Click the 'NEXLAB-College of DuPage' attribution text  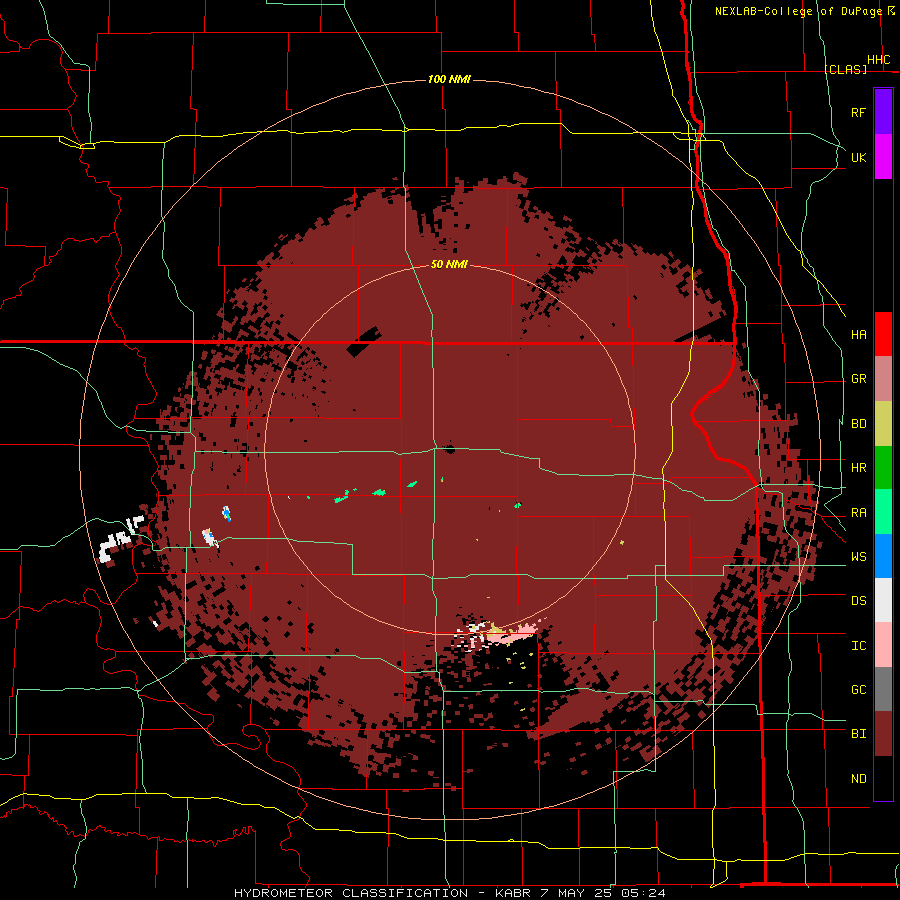click(x=798, y=11)
